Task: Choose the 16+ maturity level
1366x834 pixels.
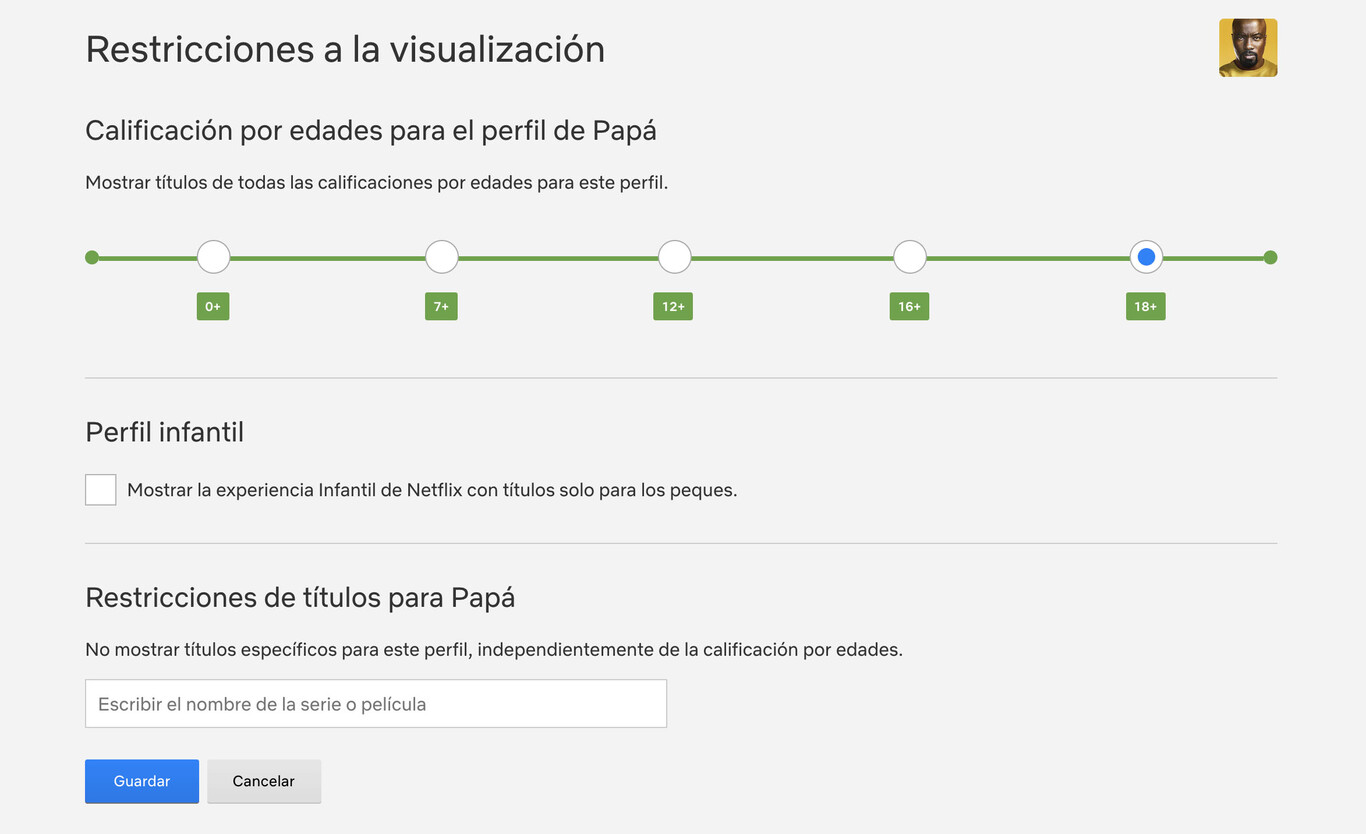Action: [909, 256]
